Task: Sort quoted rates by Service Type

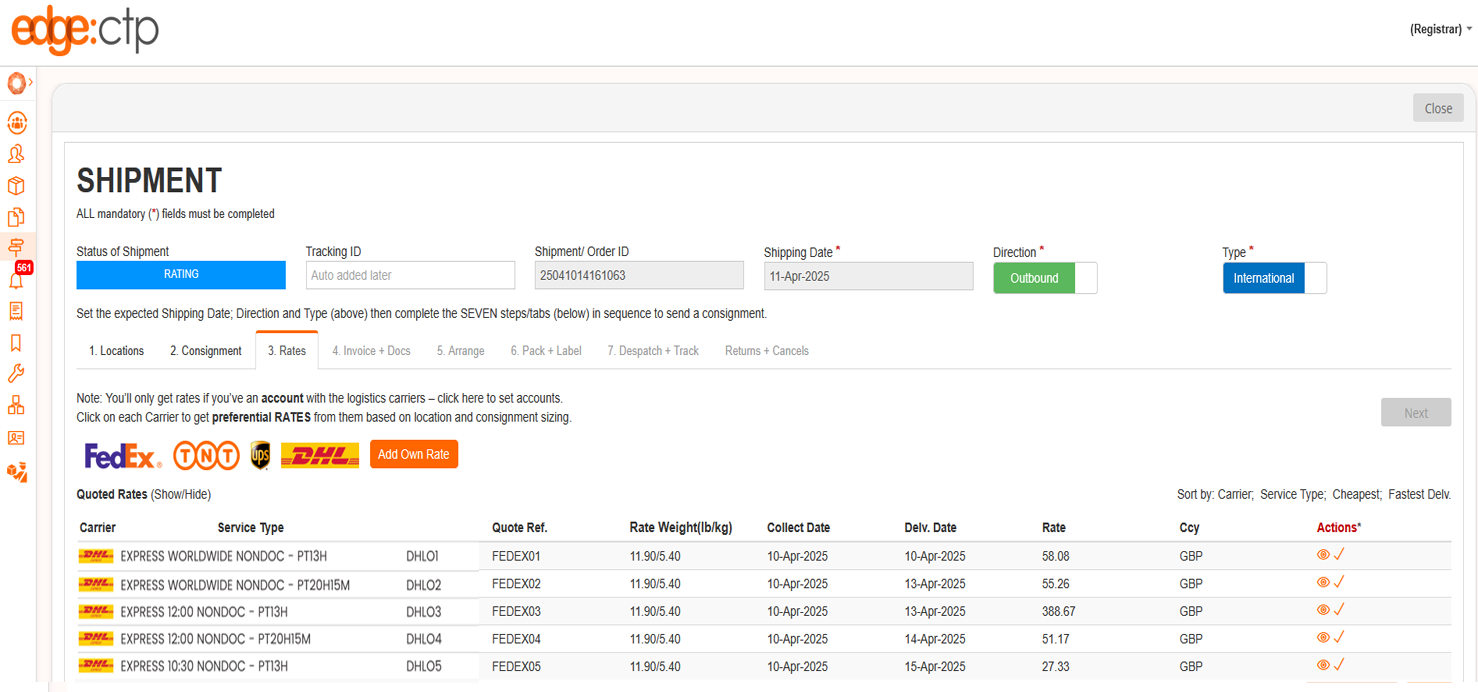Action: point(1293,494)
